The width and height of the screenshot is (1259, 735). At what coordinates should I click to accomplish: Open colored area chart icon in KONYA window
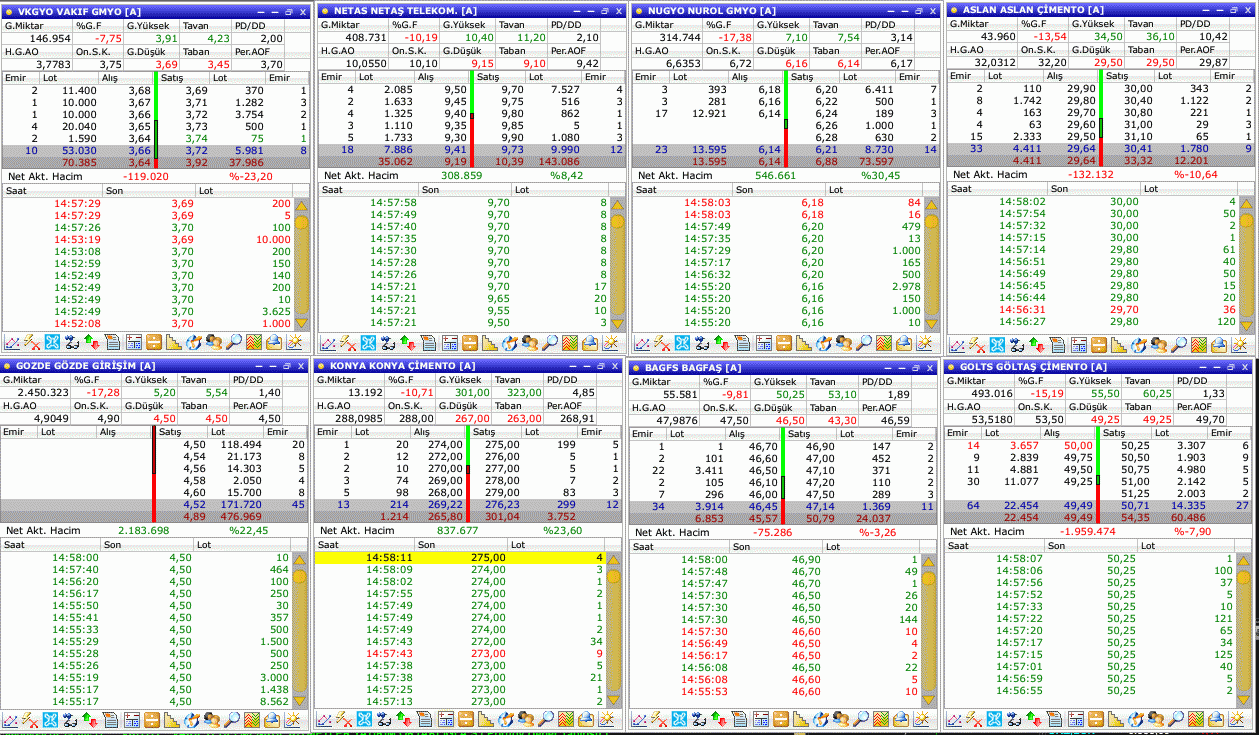tap(567, 719)
